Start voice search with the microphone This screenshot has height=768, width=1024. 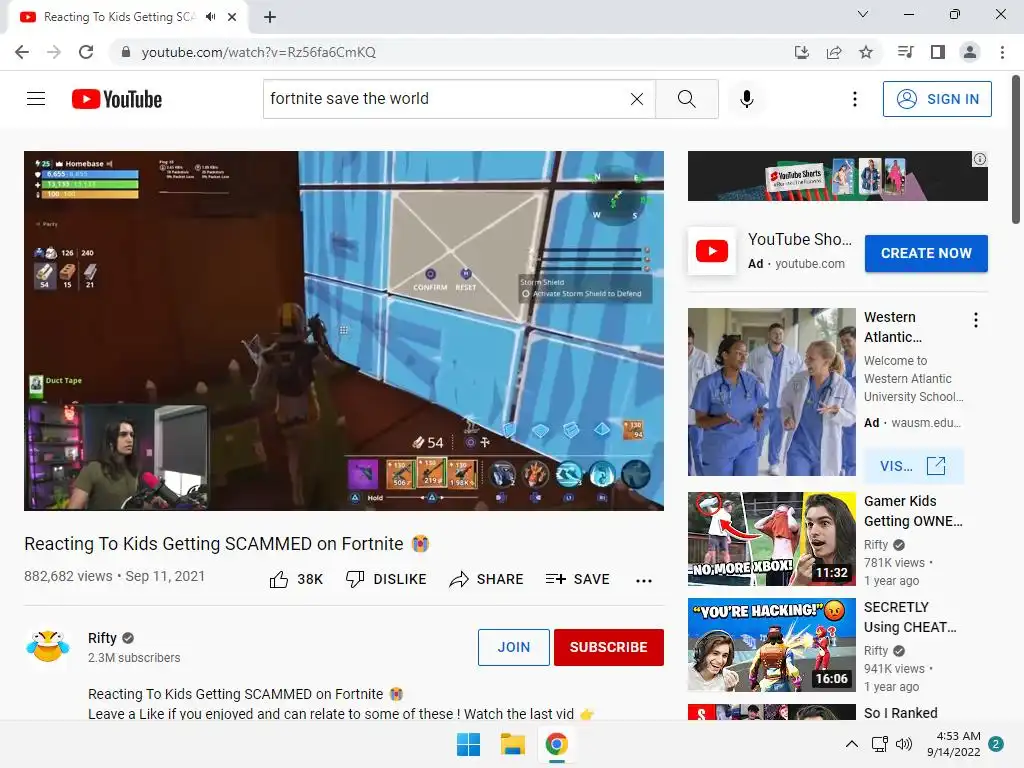tap(746, 99)
